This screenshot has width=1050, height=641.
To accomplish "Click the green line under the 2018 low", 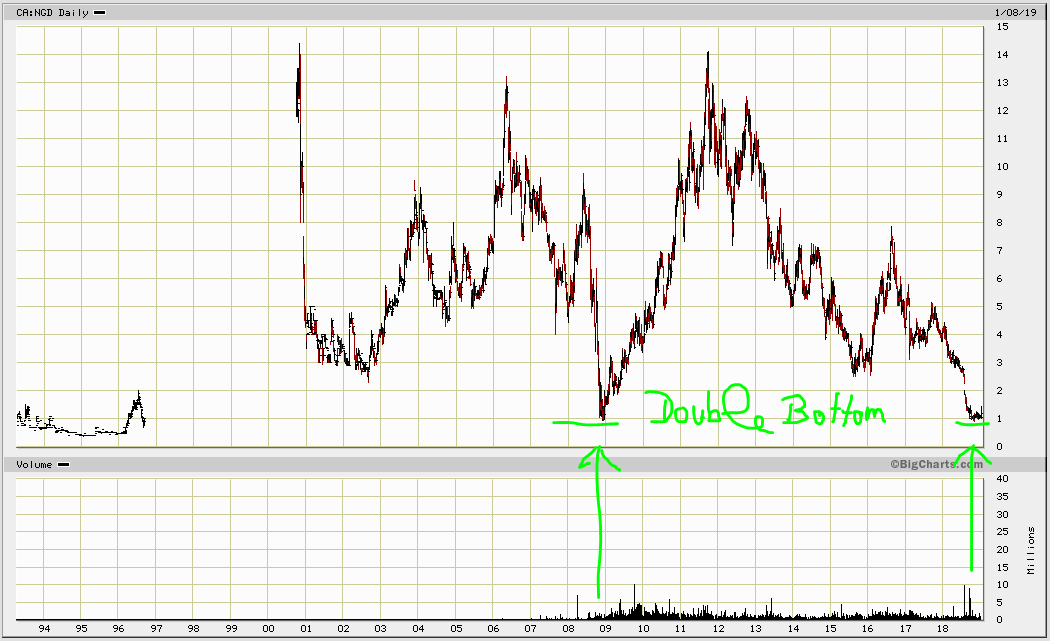I will 972,424.
